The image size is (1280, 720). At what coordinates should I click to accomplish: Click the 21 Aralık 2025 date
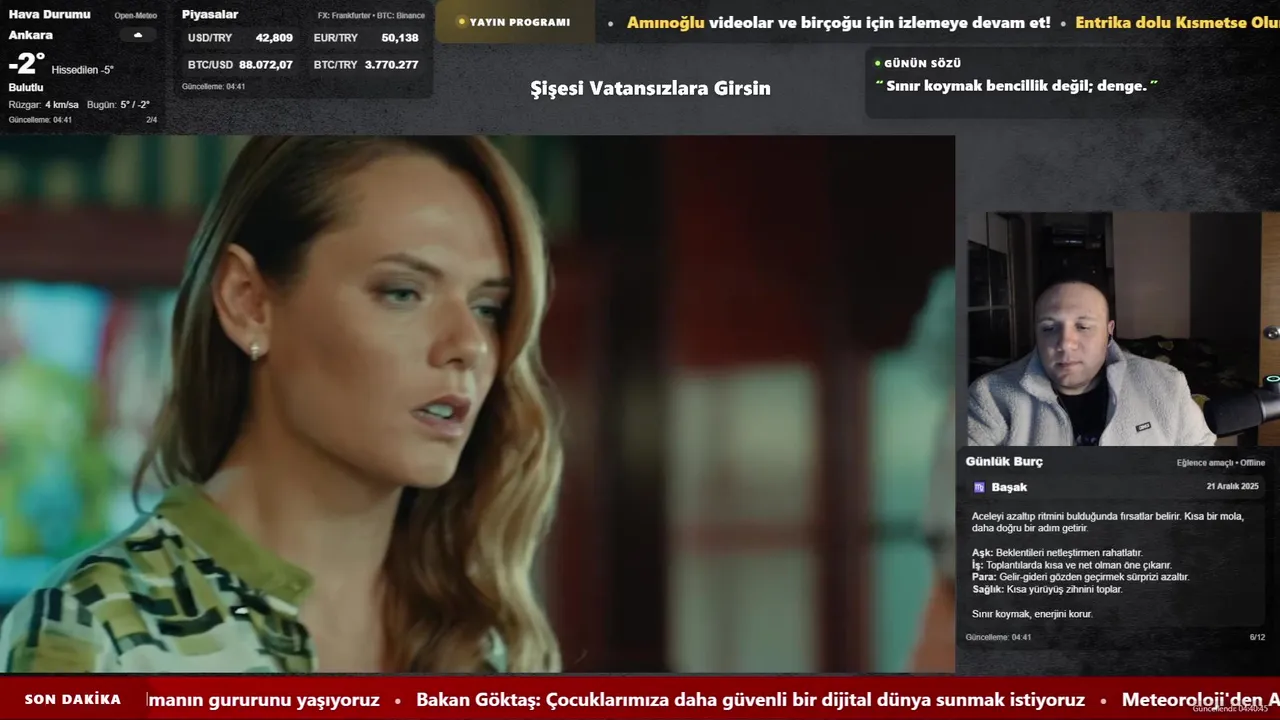1232,486
